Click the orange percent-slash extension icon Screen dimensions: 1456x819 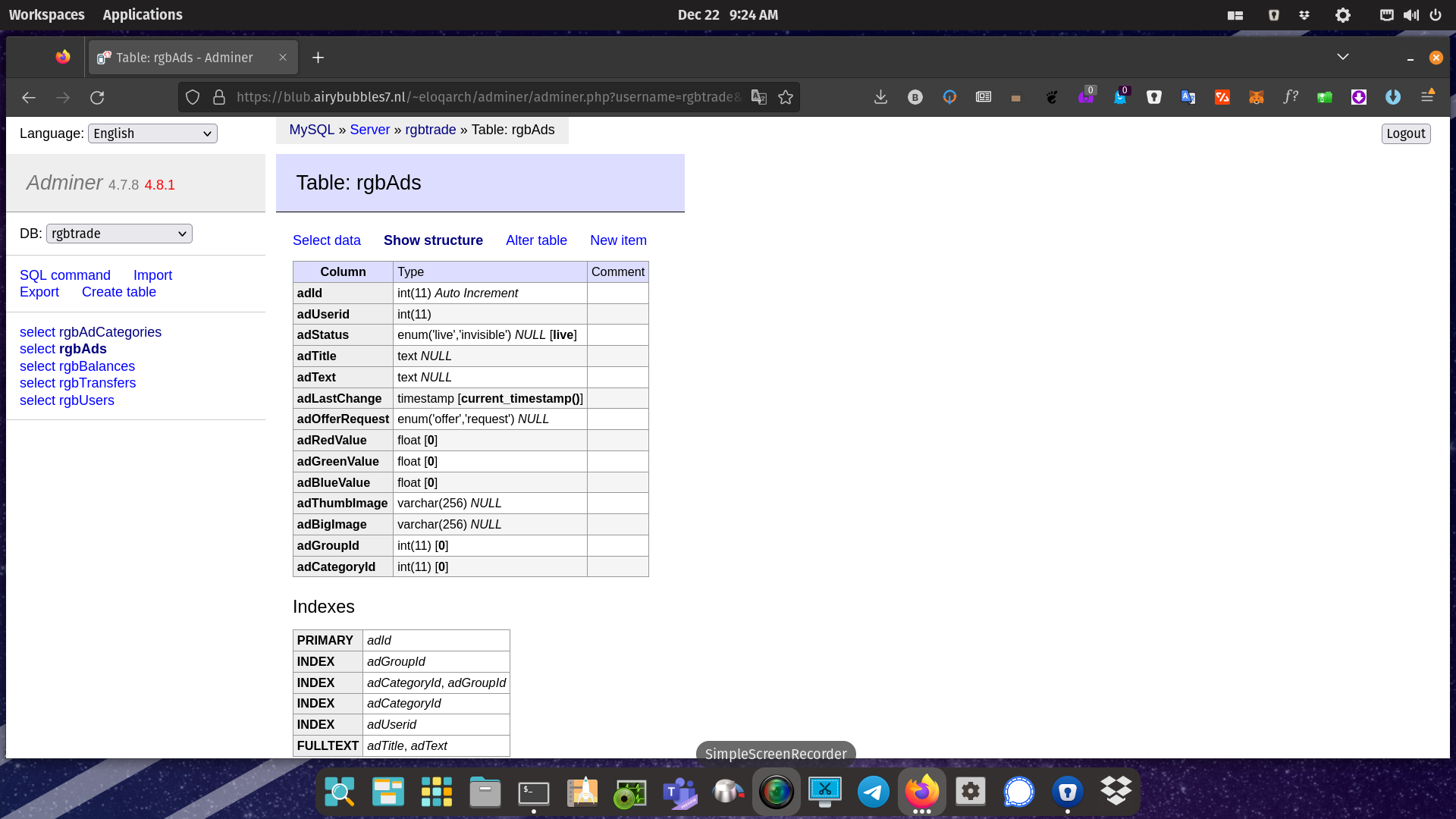1222,97
